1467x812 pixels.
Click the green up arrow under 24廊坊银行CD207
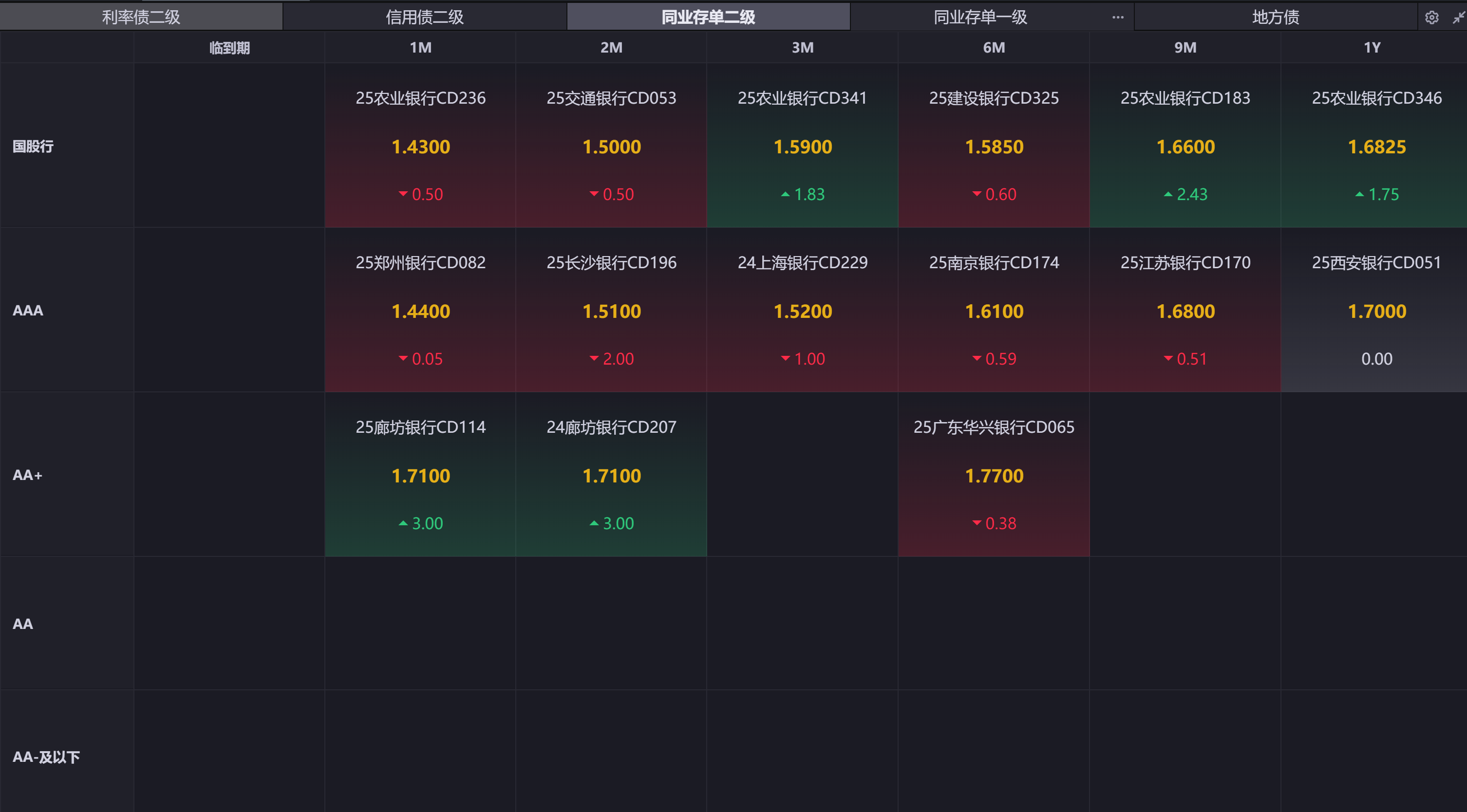[594, 523]
